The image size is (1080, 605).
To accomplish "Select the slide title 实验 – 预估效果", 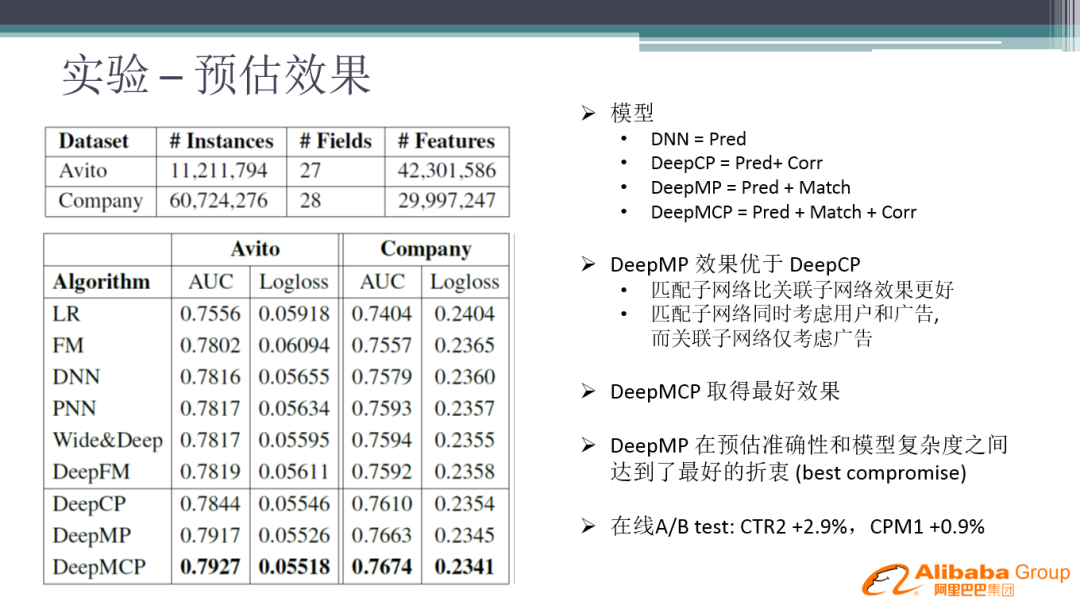I will pyautogui.click(x=216, y=75).
